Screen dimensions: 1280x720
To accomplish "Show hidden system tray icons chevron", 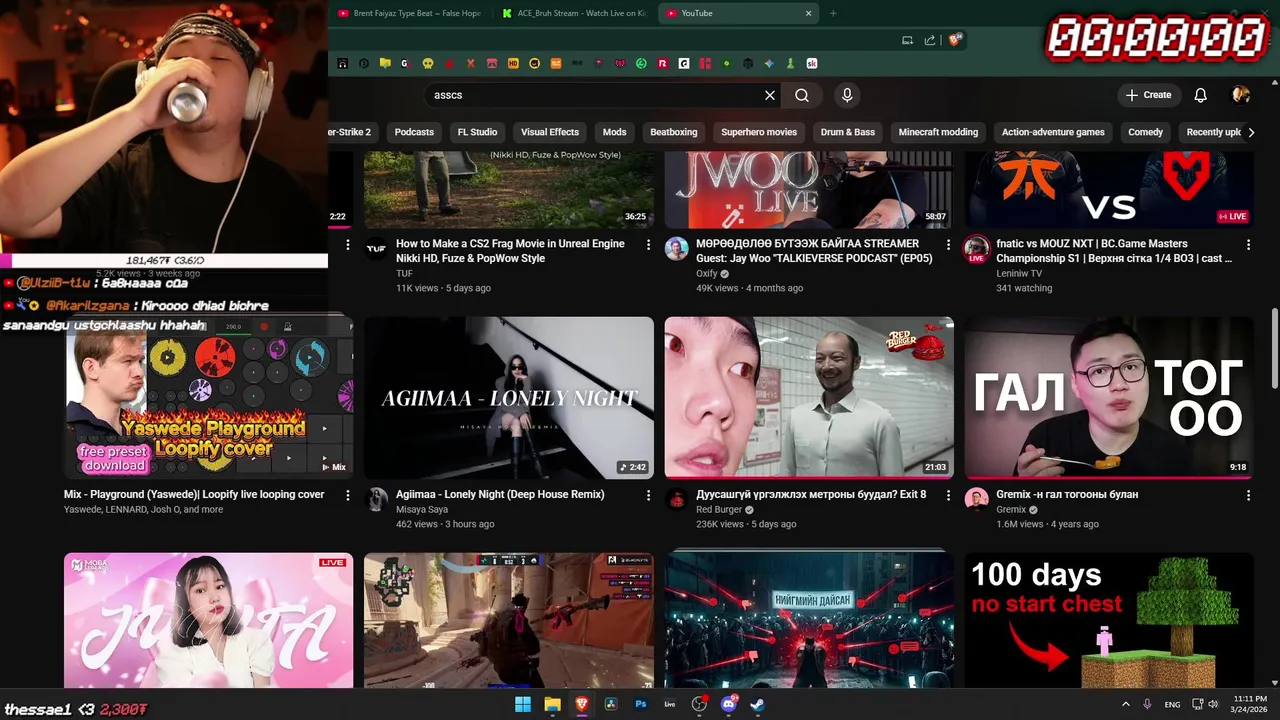I will point(1125,704).
